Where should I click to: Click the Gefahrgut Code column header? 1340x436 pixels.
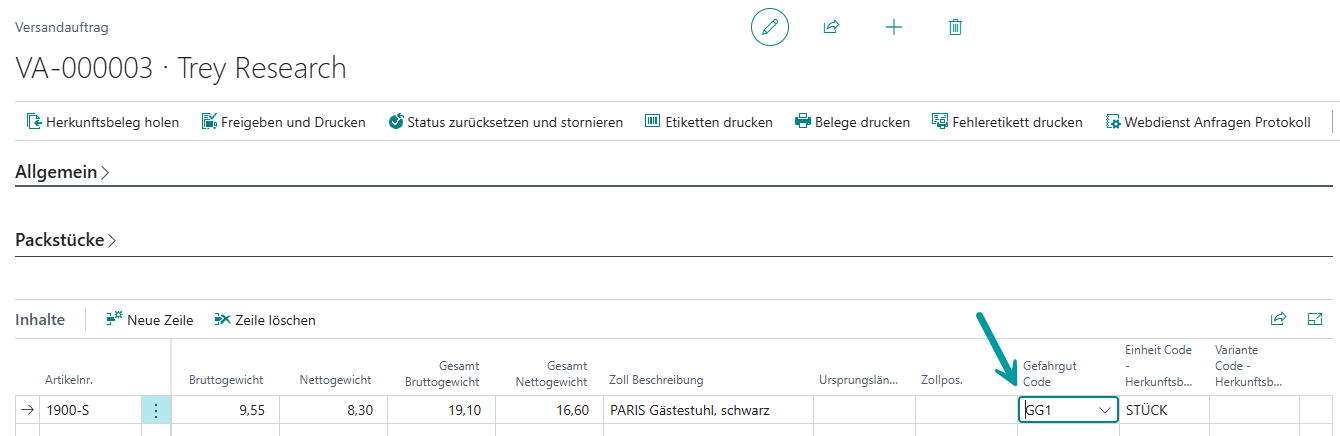click(x=1049, y=374)
